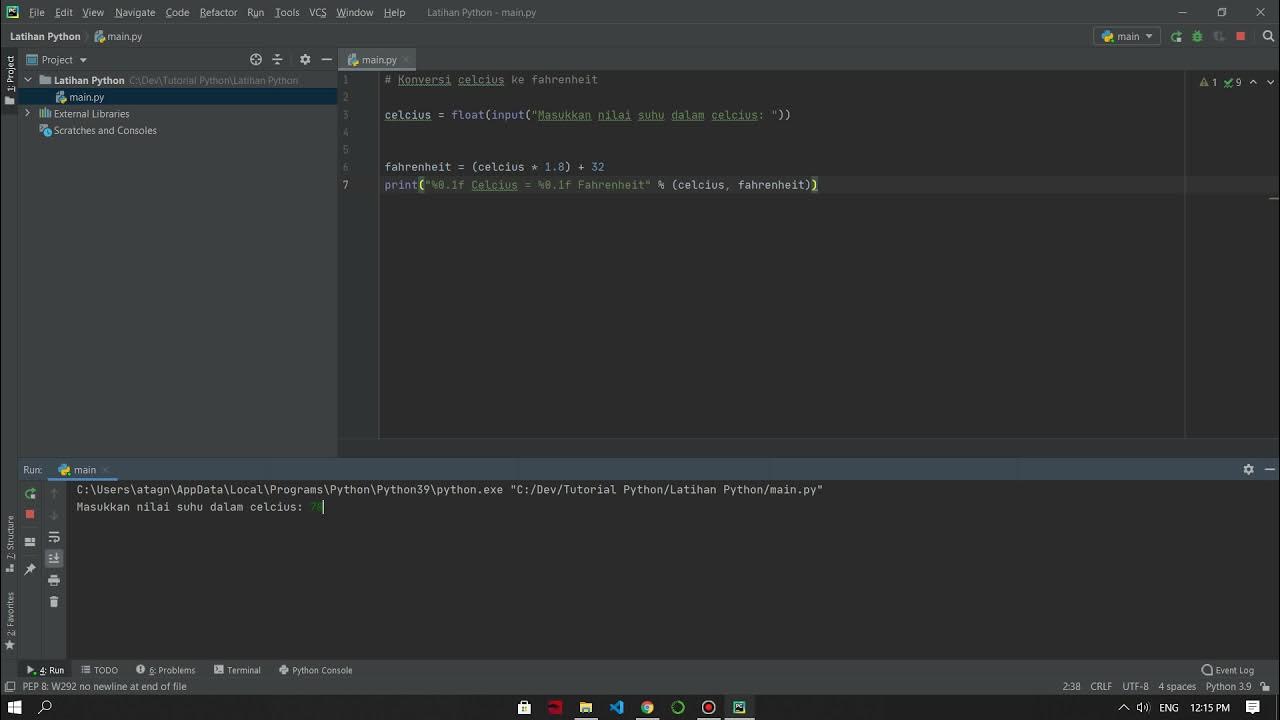Image resolution: width=1280 pixels, height=720 pixels.
Task: Open the VCS menu
Action: point(318,12)
